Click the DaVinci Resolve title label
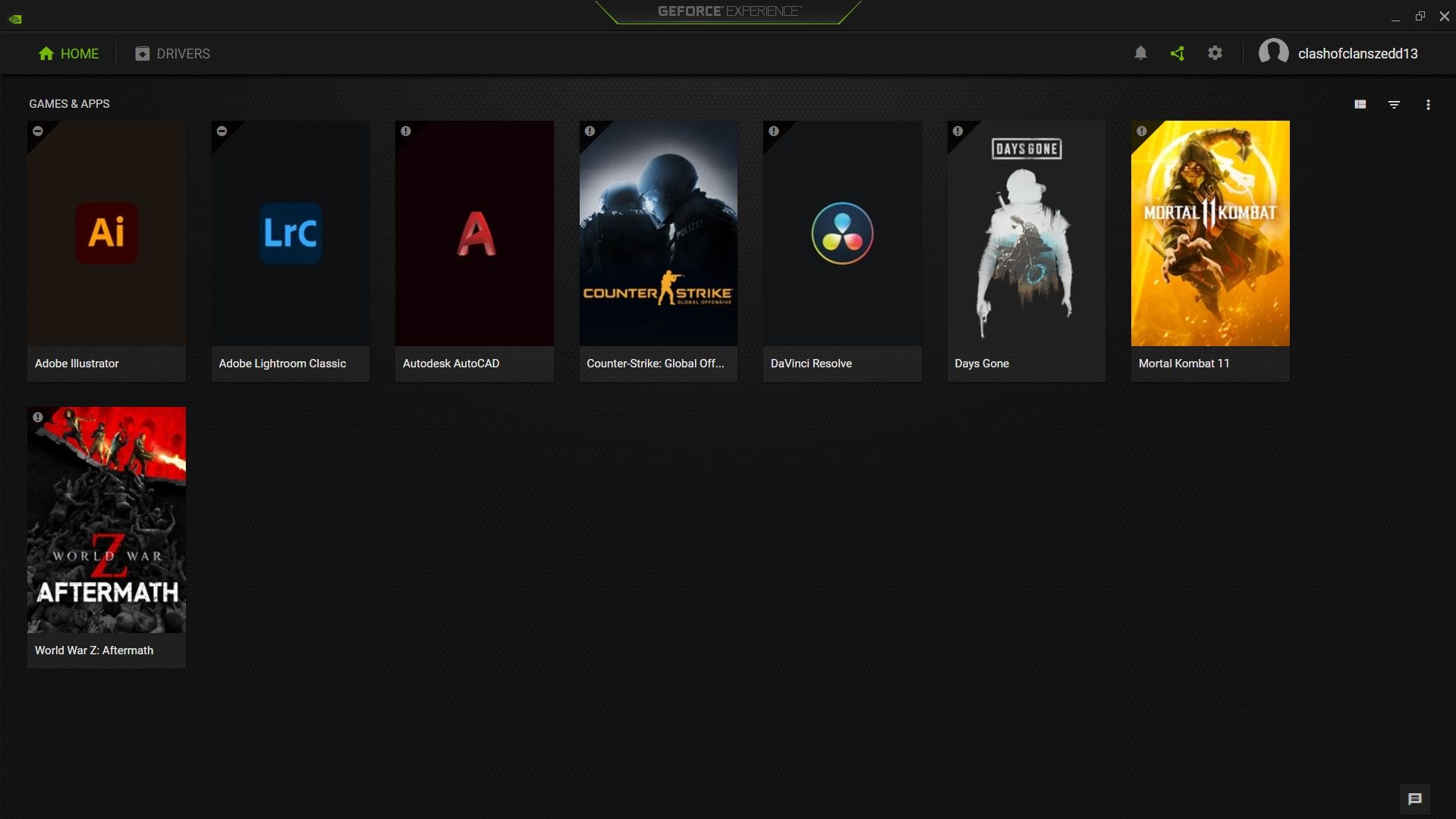The width and height of the screenshot is (1456, 819). [x=811, y=364]
